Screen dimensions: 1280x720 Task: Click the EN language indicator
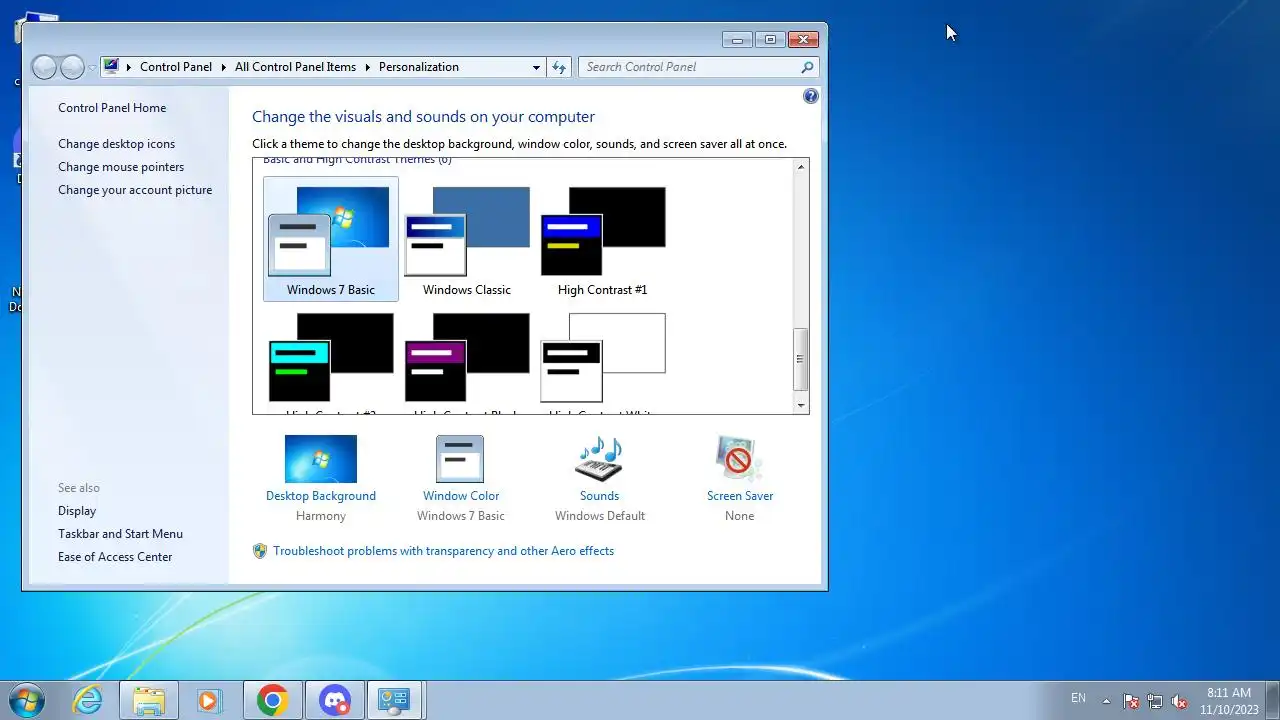(x=1078, y=698)
